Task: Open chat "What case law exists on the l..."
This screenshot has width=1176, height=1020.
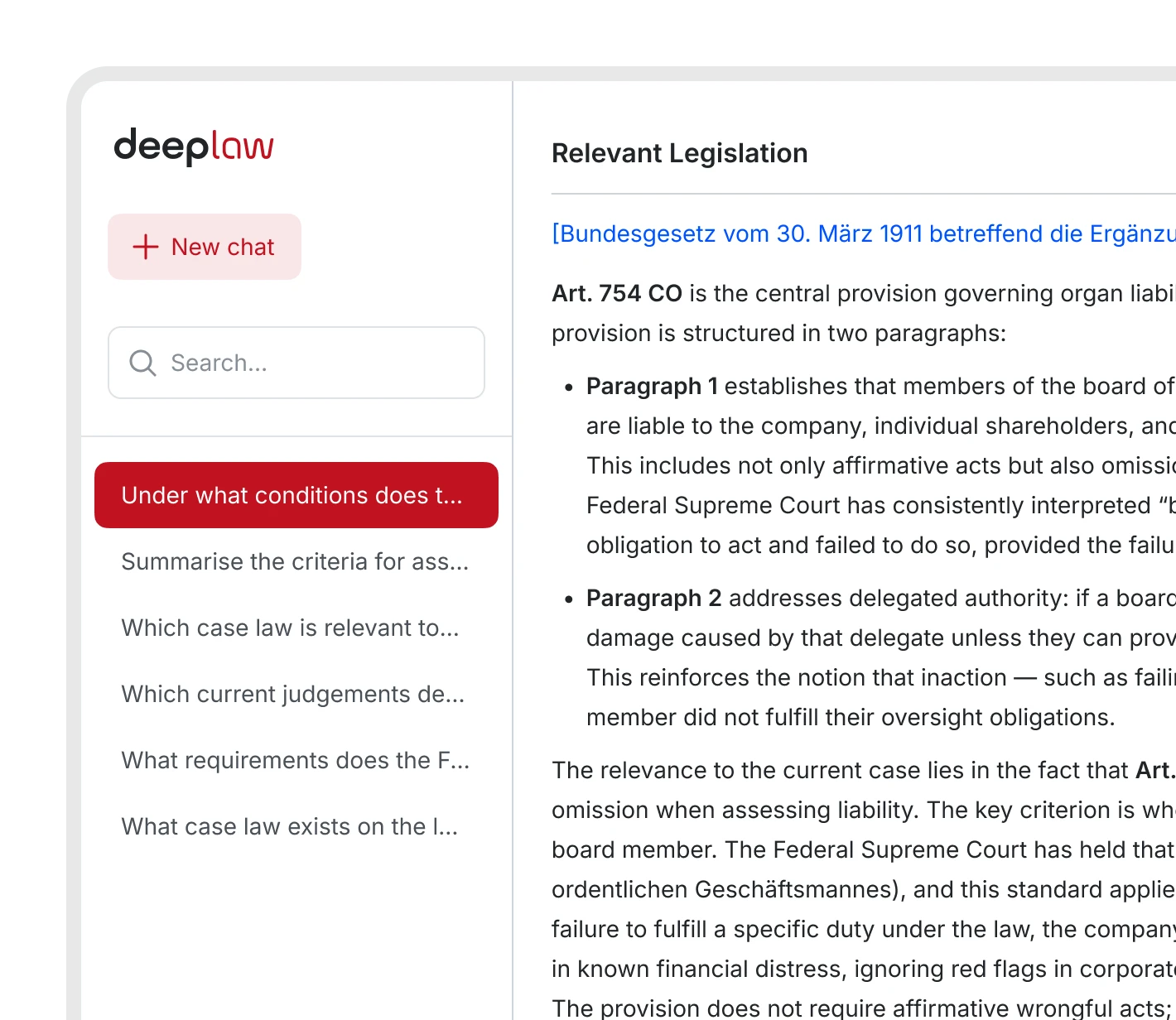Action: [x=289, y=826]
